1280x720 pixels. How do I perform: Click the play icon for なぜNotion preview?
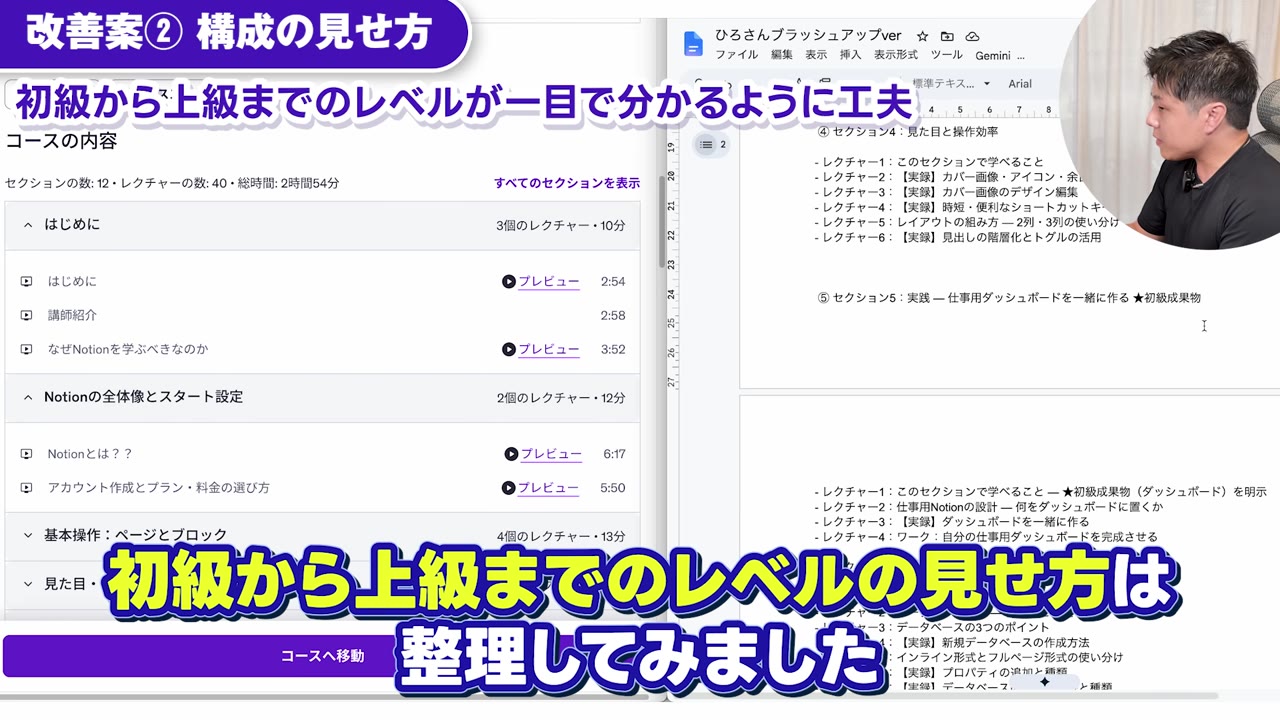(x=509, y=350)
